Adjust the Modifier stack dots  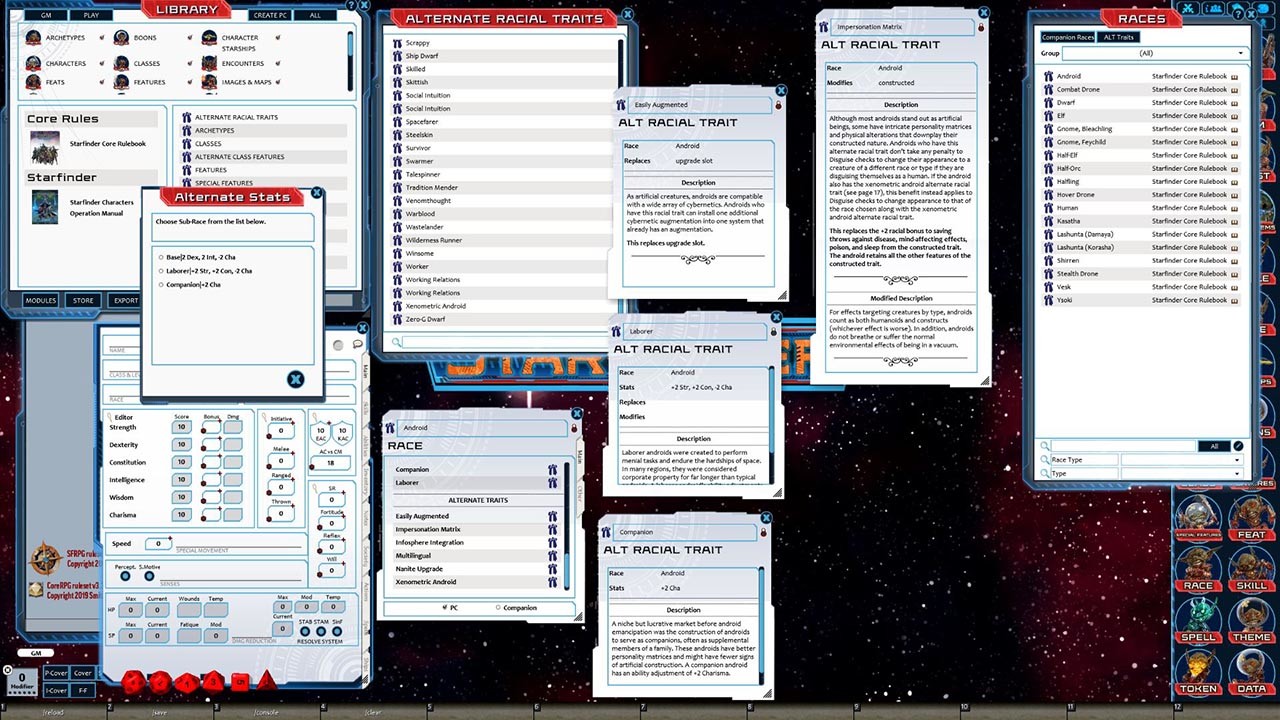[x=22, y=692]
